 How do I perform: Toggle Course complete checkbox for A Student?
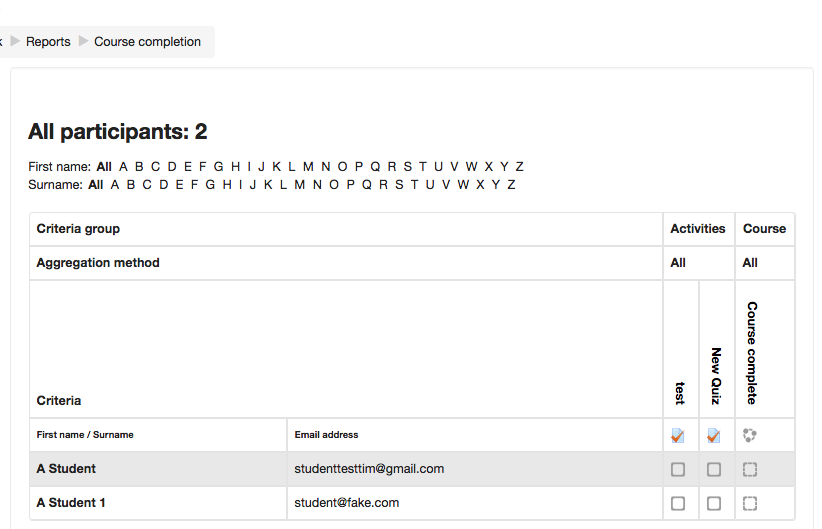[750, 469]
